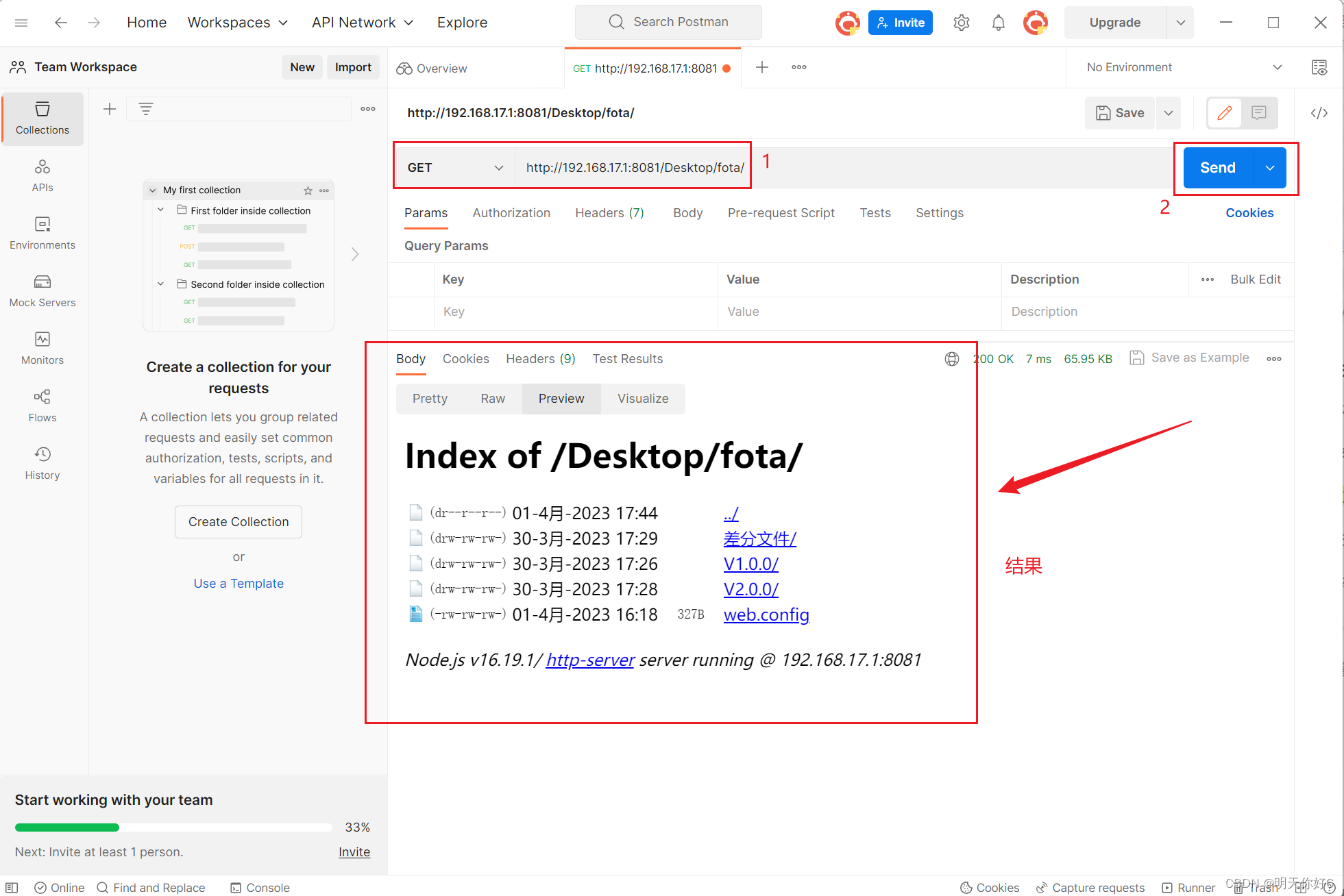1344x896 pixels.
Task: Collapse My first collection in illustration
Action: 153,190
